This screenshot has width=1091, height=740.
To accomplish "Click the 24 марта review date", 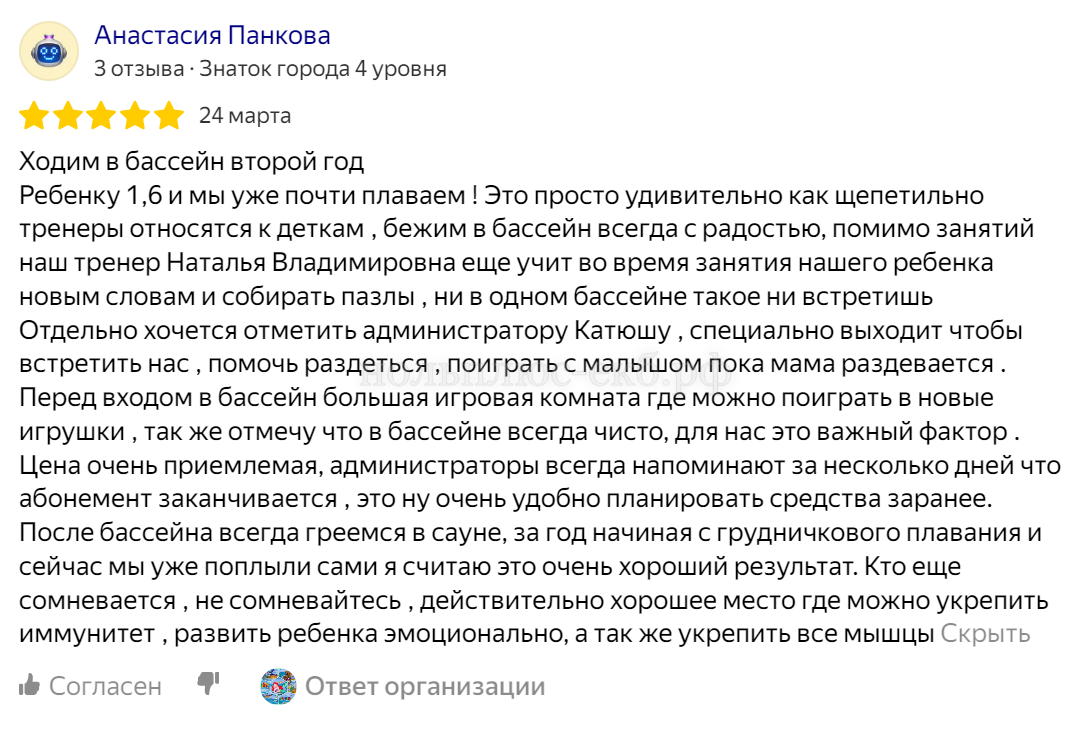I will pos(245,116).
